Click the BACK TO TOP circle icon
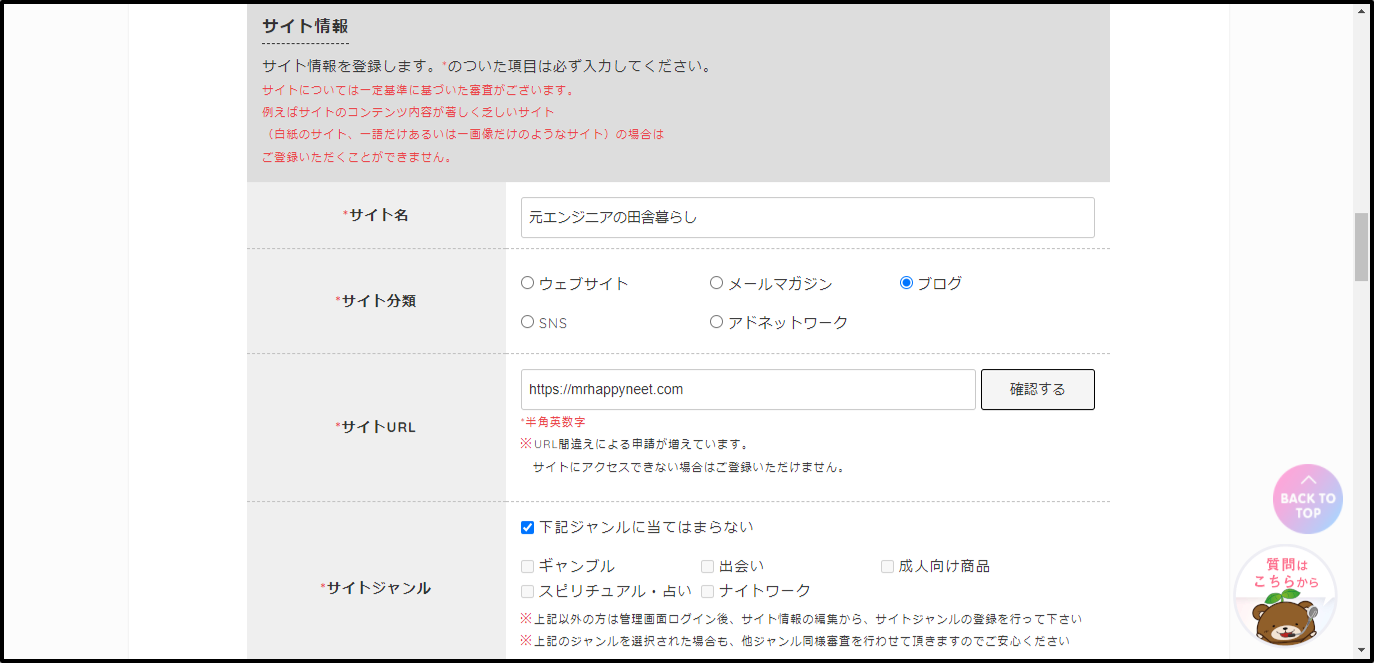 [1307, 499]
